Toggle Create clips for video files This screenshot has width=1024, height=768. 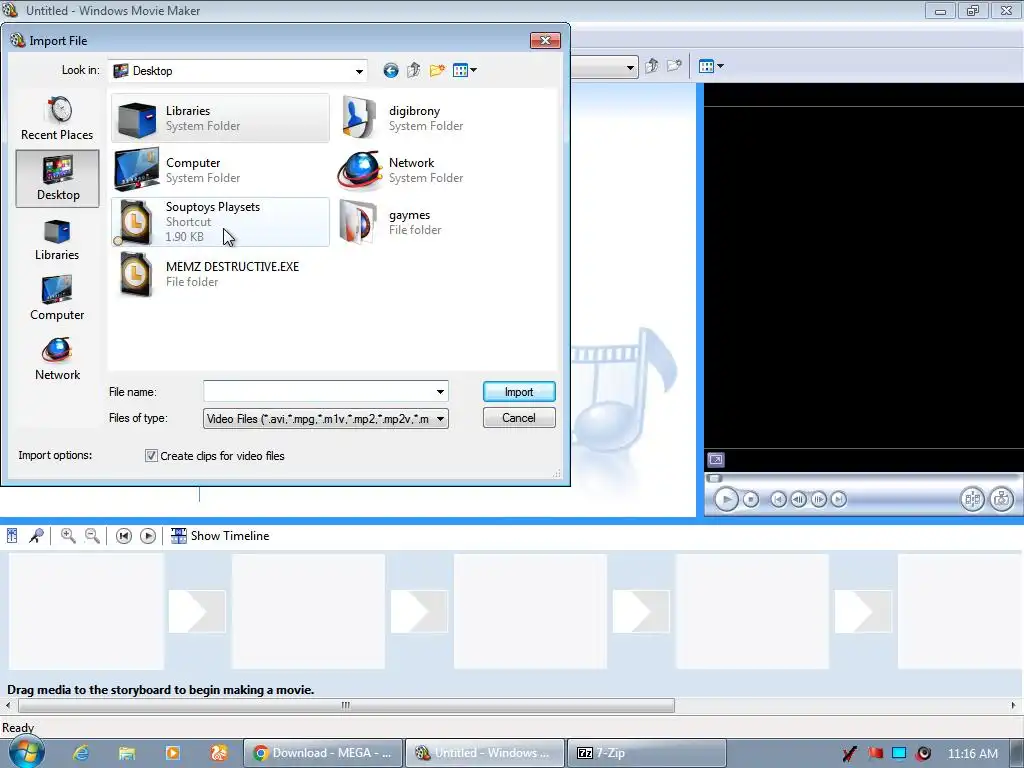point(151,456)
